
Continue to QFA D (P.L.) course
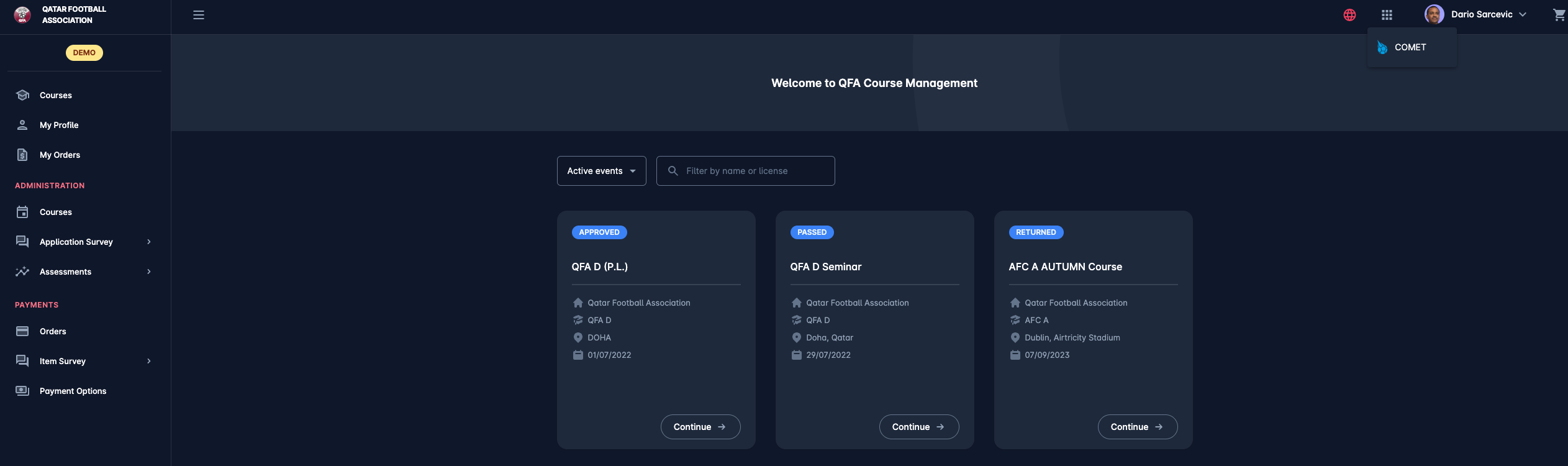click(700, 427)
